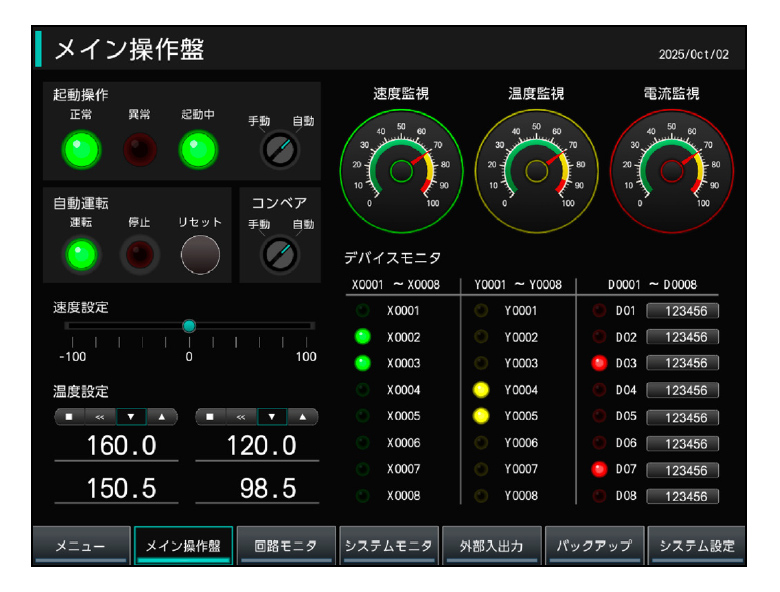The height and width of the screenshot is (592, 780).
Task: Click the yellow Y0004 device indicator
Action: (480, 390)
